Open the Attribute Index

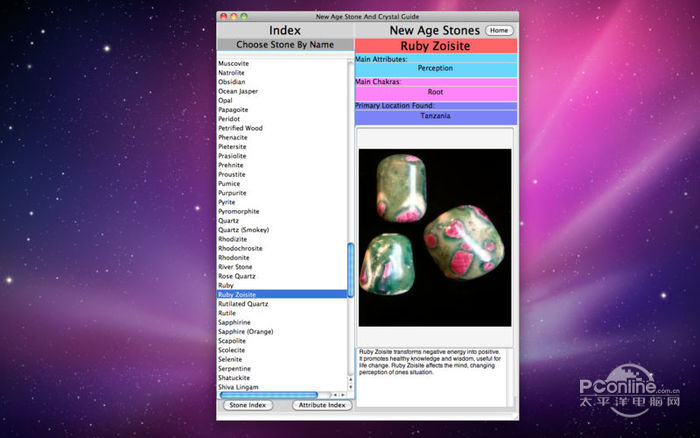[x=322, y=405]
